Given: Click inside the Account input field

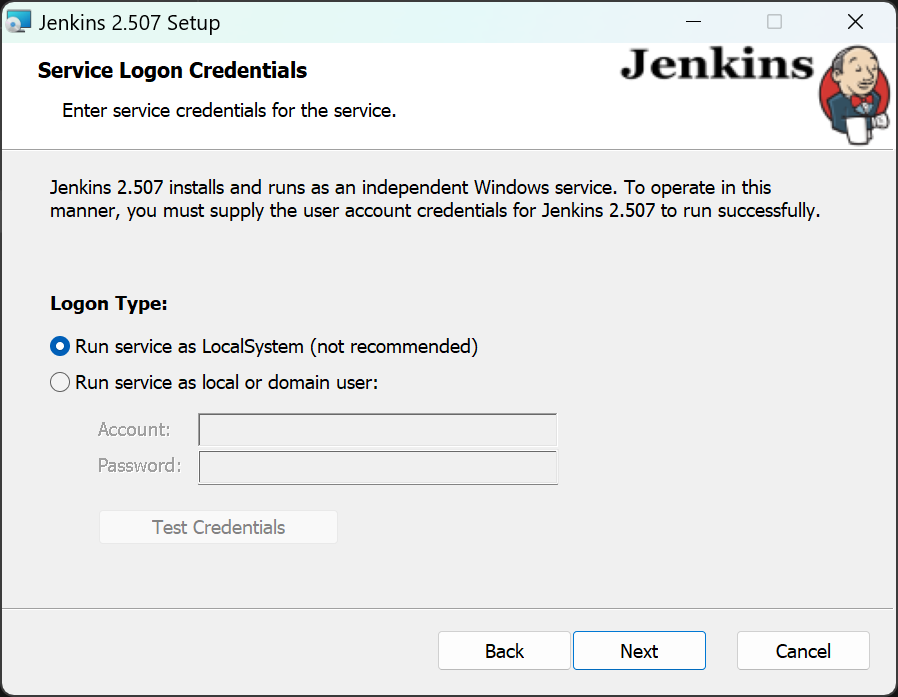Looking at the screenshot, I should click(x=377, y=429).
